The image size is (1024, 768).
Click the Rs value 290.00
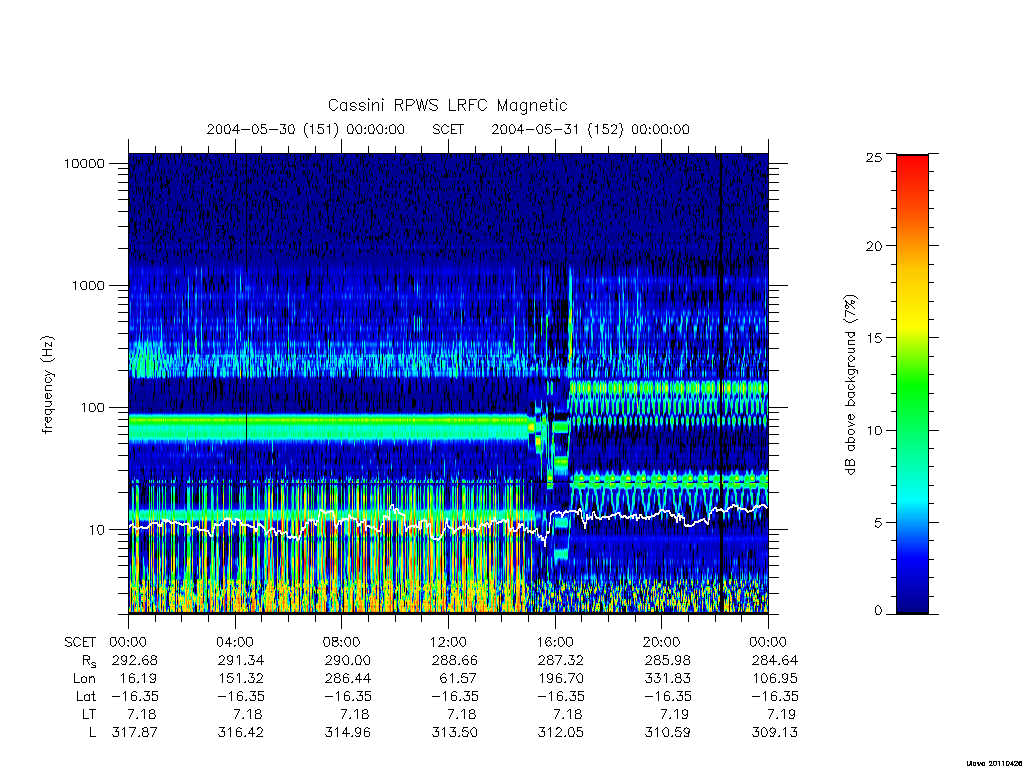[347, 660]
